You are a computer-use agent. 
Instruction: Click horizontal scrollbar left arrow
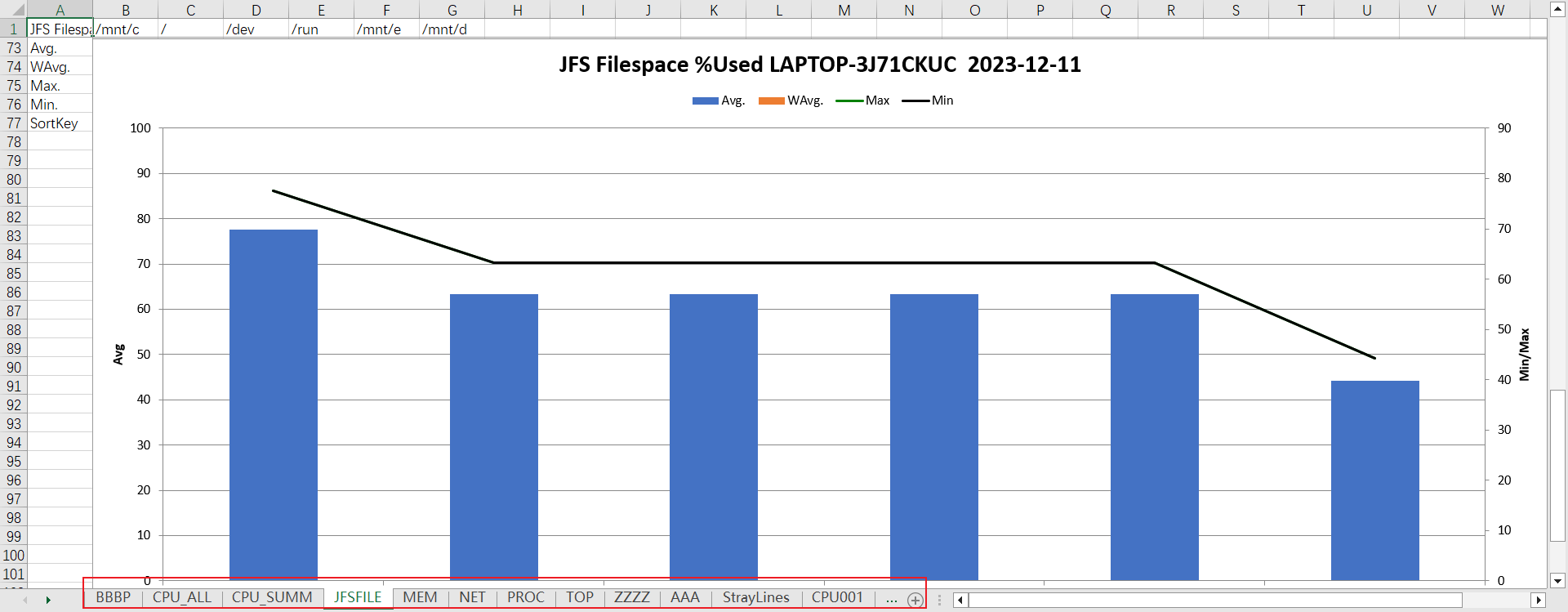[960, 600]
